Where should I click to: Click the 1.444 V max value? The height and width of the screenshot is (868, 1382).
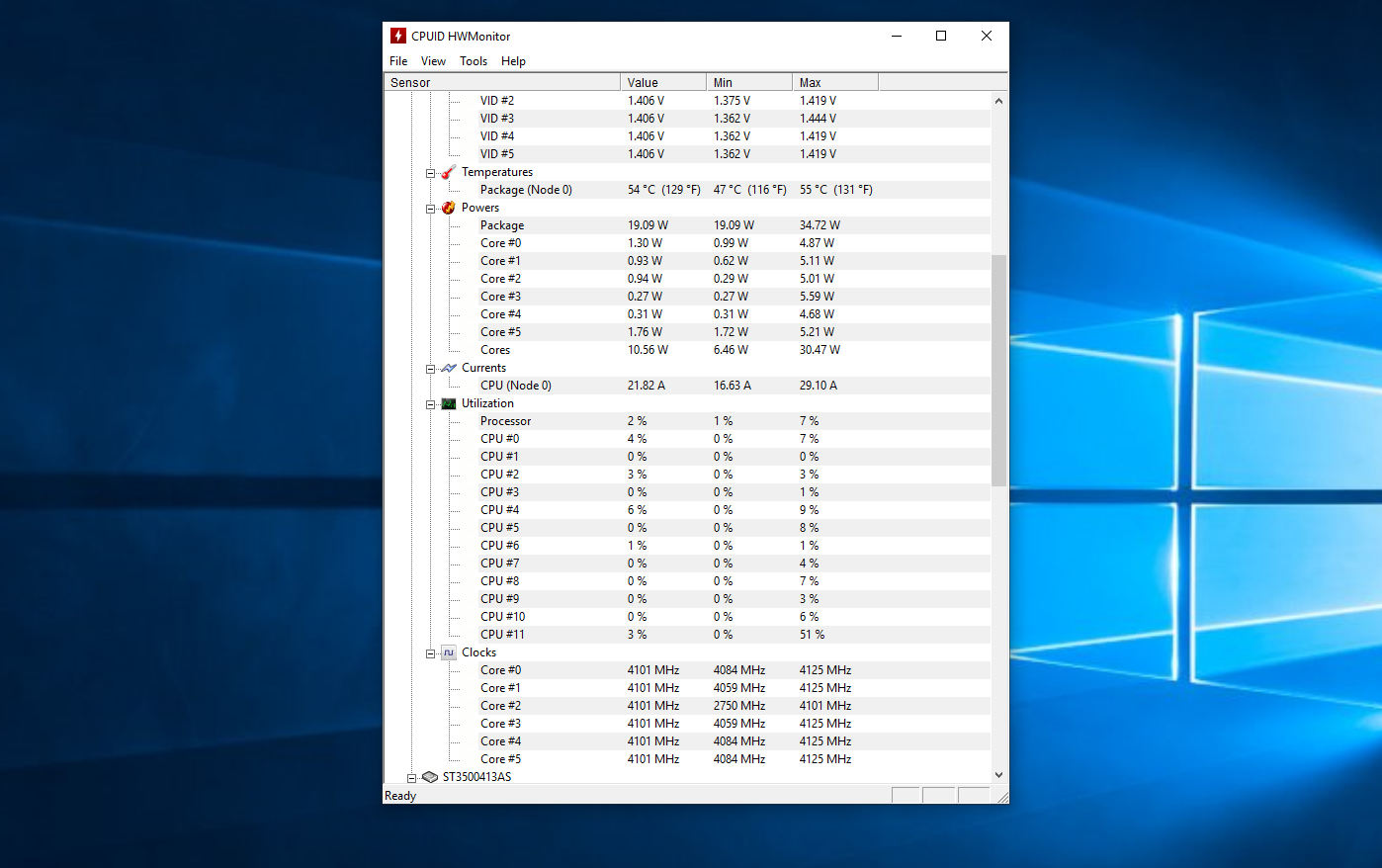point(818,119)
